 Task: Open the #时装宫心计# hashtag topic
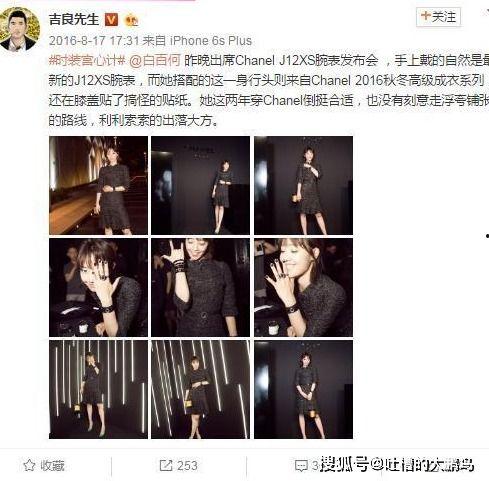click(87, 61)
